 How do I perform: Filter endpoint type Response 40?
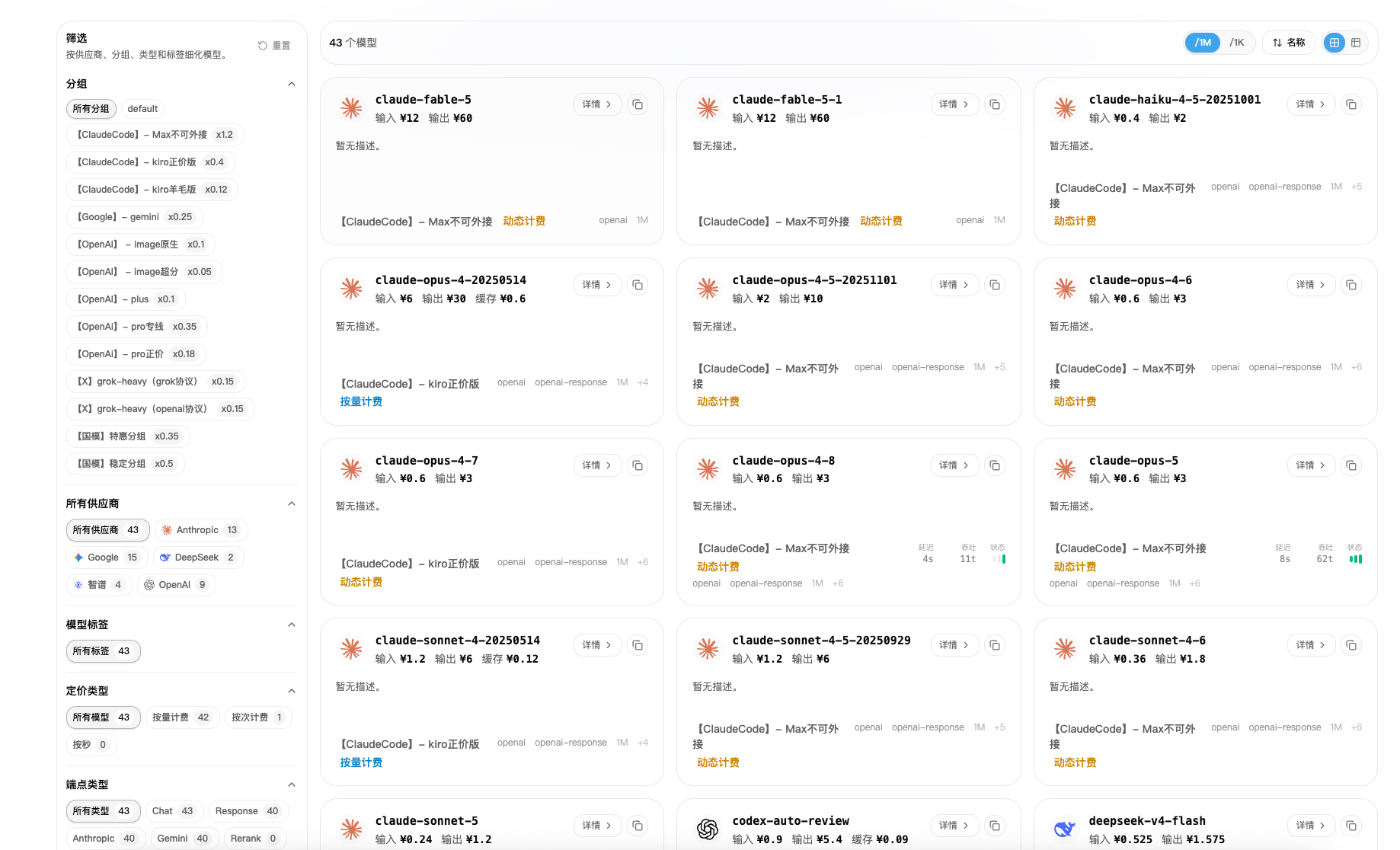[x=248, y=811]
